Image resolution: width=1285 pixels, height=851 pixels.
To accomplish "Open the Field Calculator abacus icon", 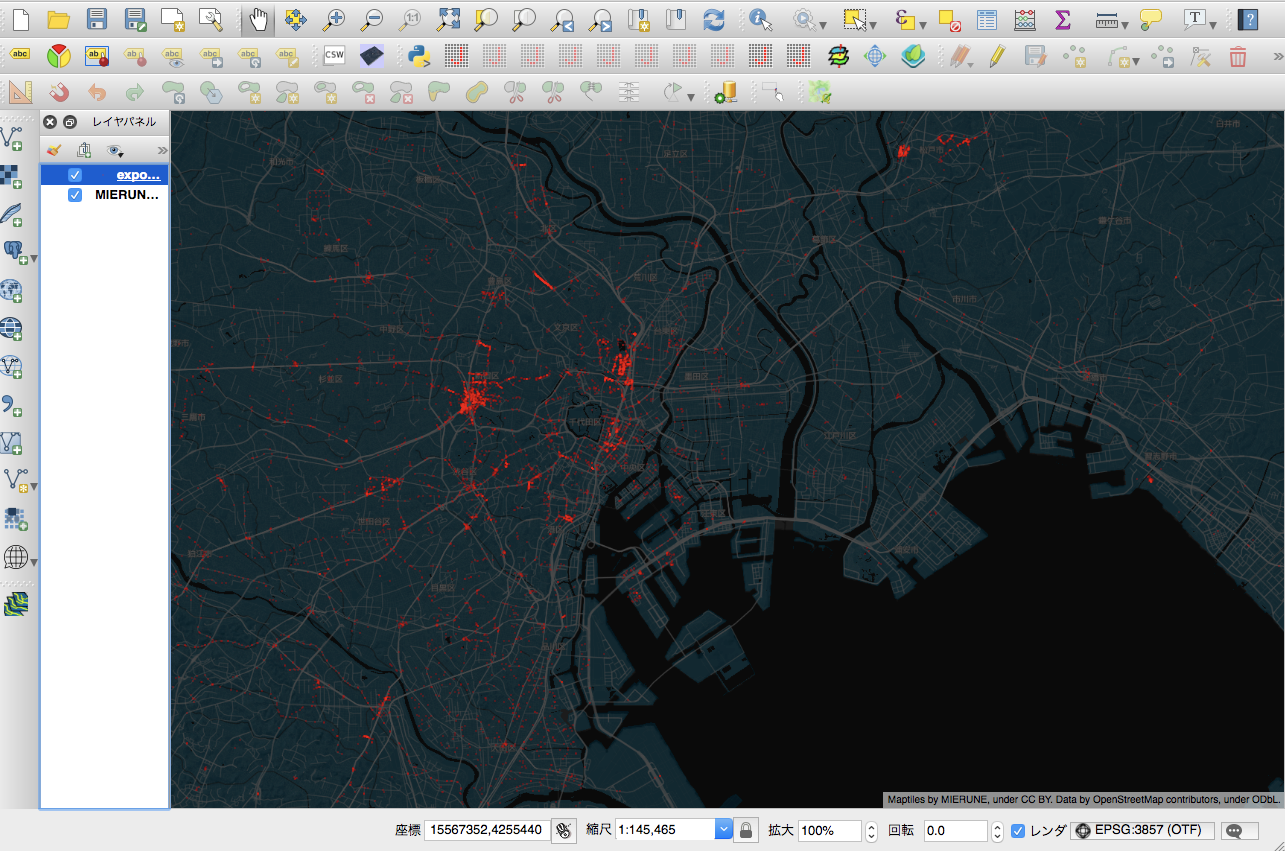I will (1025, 19).
